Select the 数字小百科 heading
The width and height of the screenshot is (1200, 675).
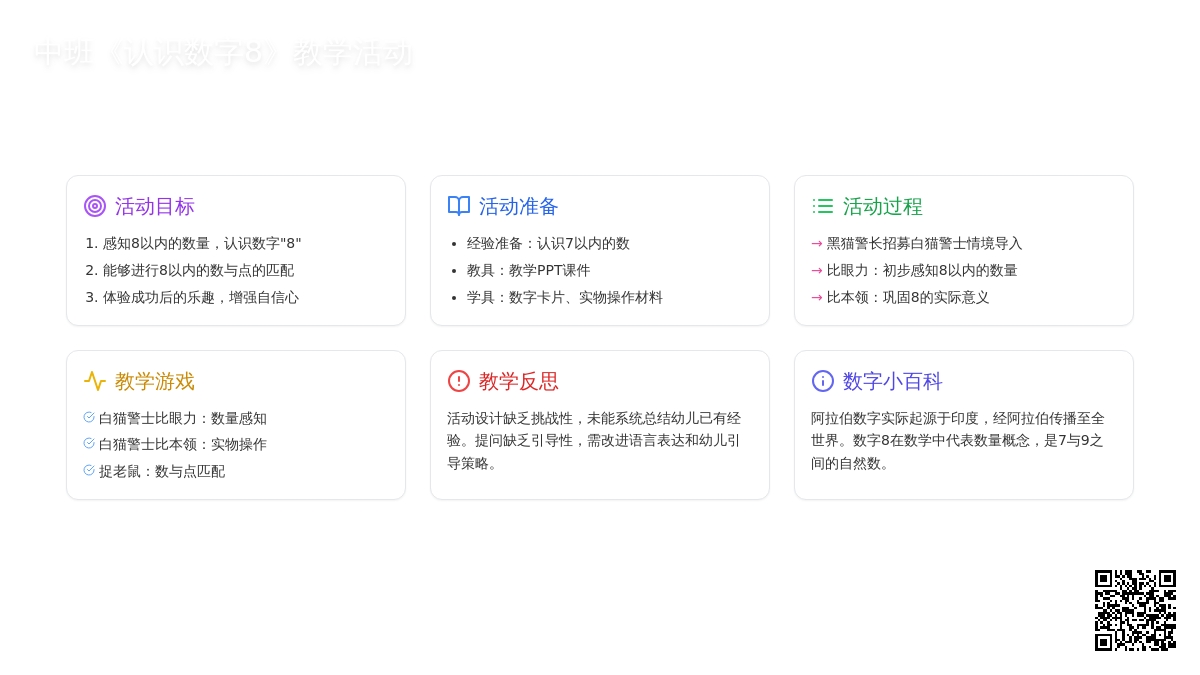[893, 381]
